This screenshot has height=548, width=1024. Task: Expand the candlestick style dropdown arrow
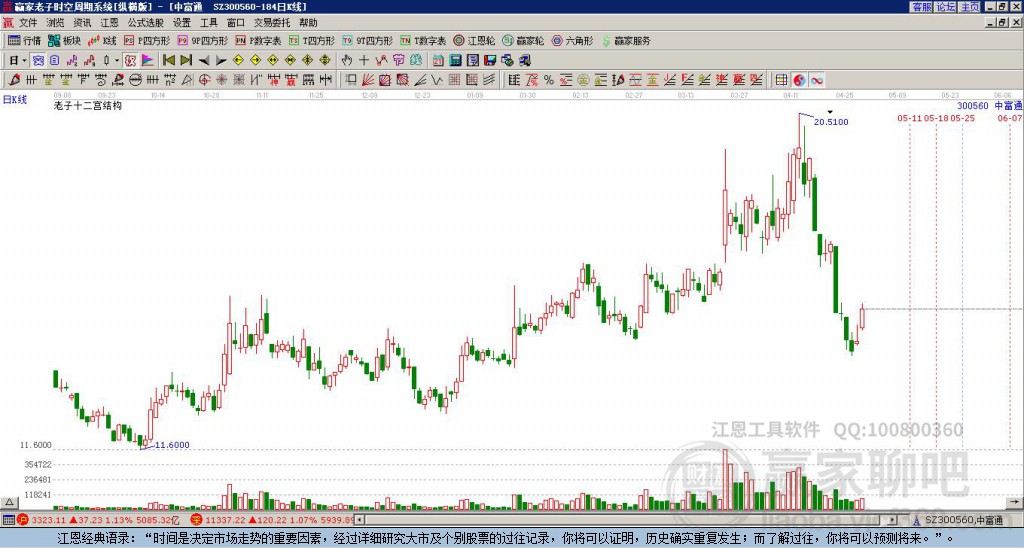click(117, 61)
